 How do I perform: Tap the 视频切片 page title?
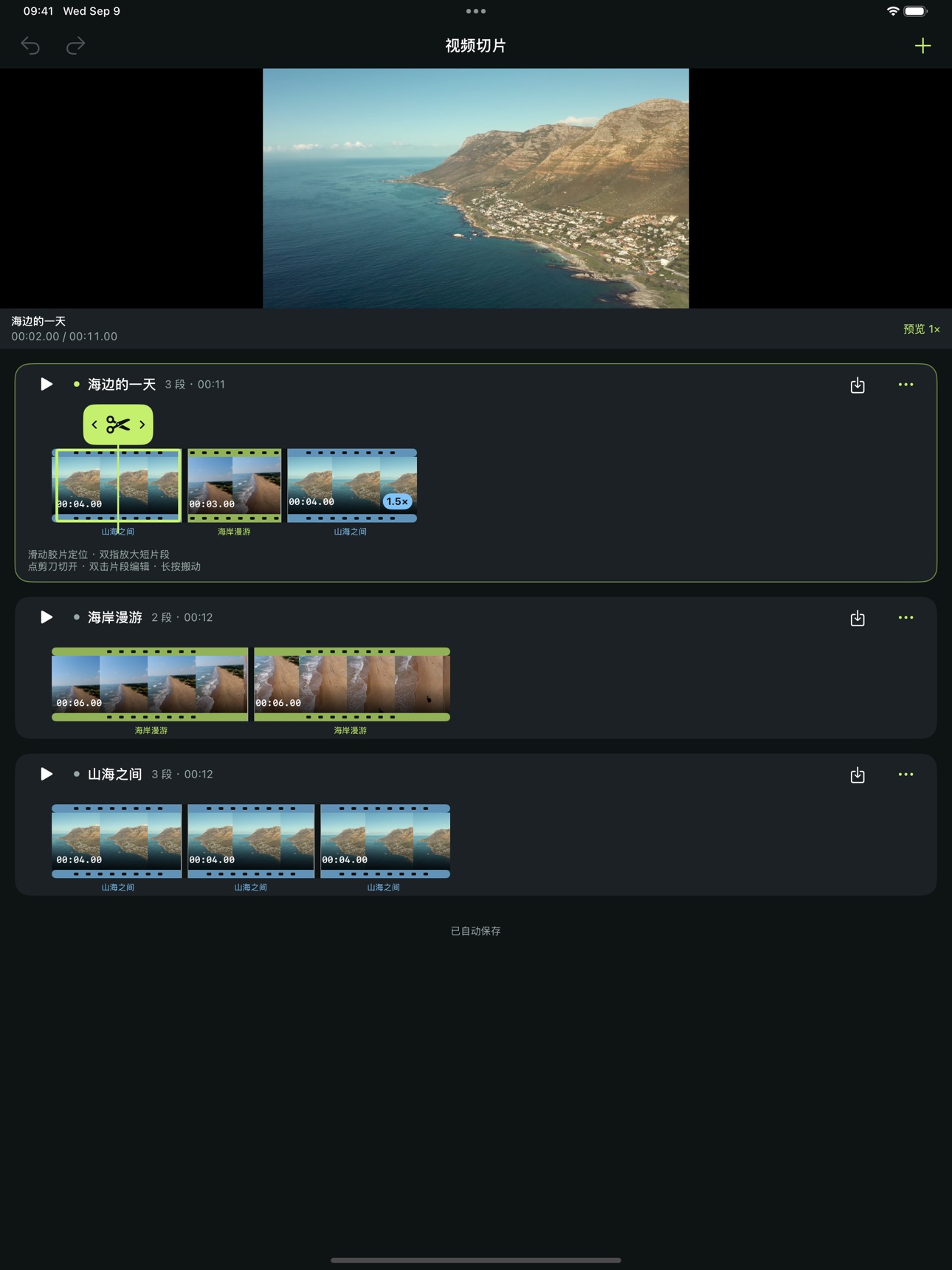(x=476, y=46)
